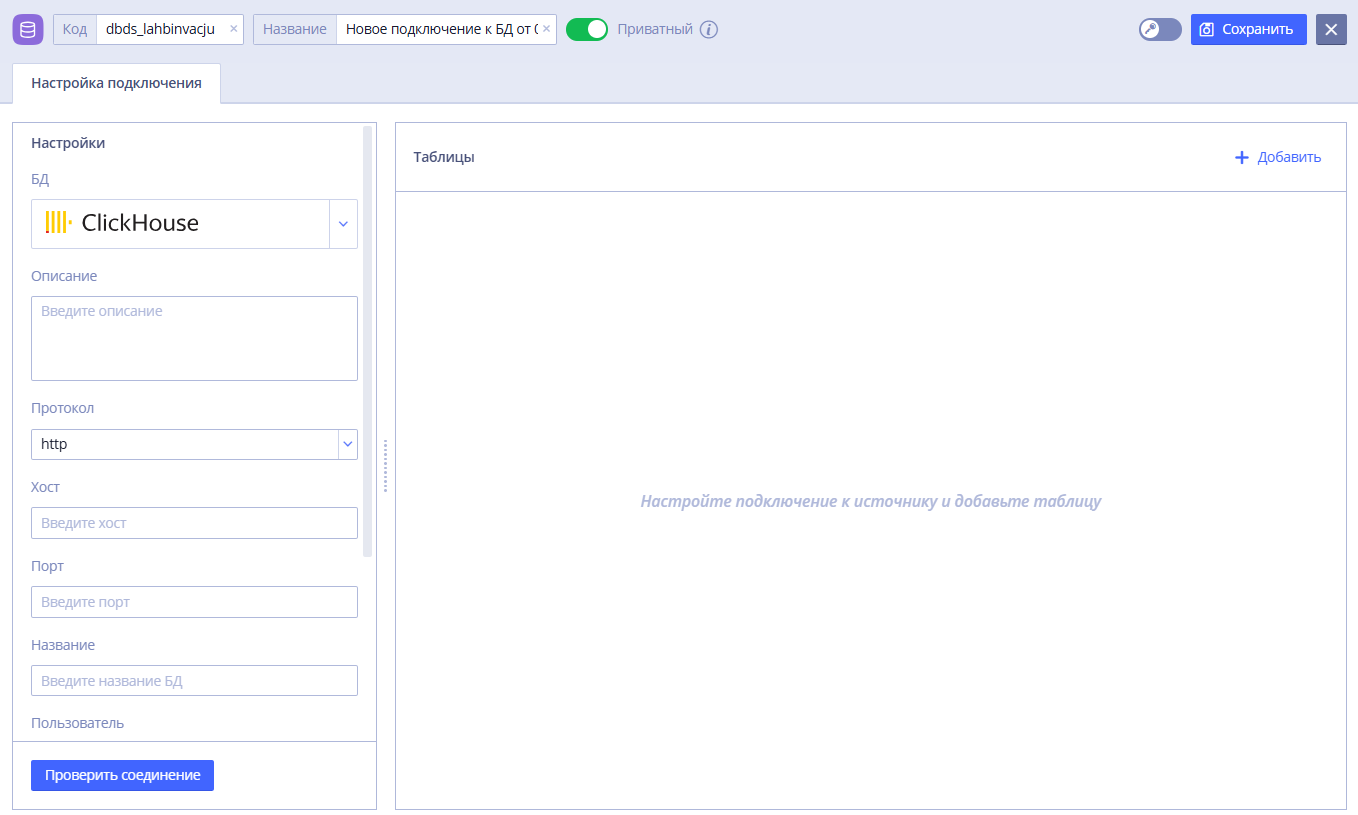Image resolution: width=1358 pixels, height=815 pixels.
Task: Click the purple database icon
Action: [28, 29]
